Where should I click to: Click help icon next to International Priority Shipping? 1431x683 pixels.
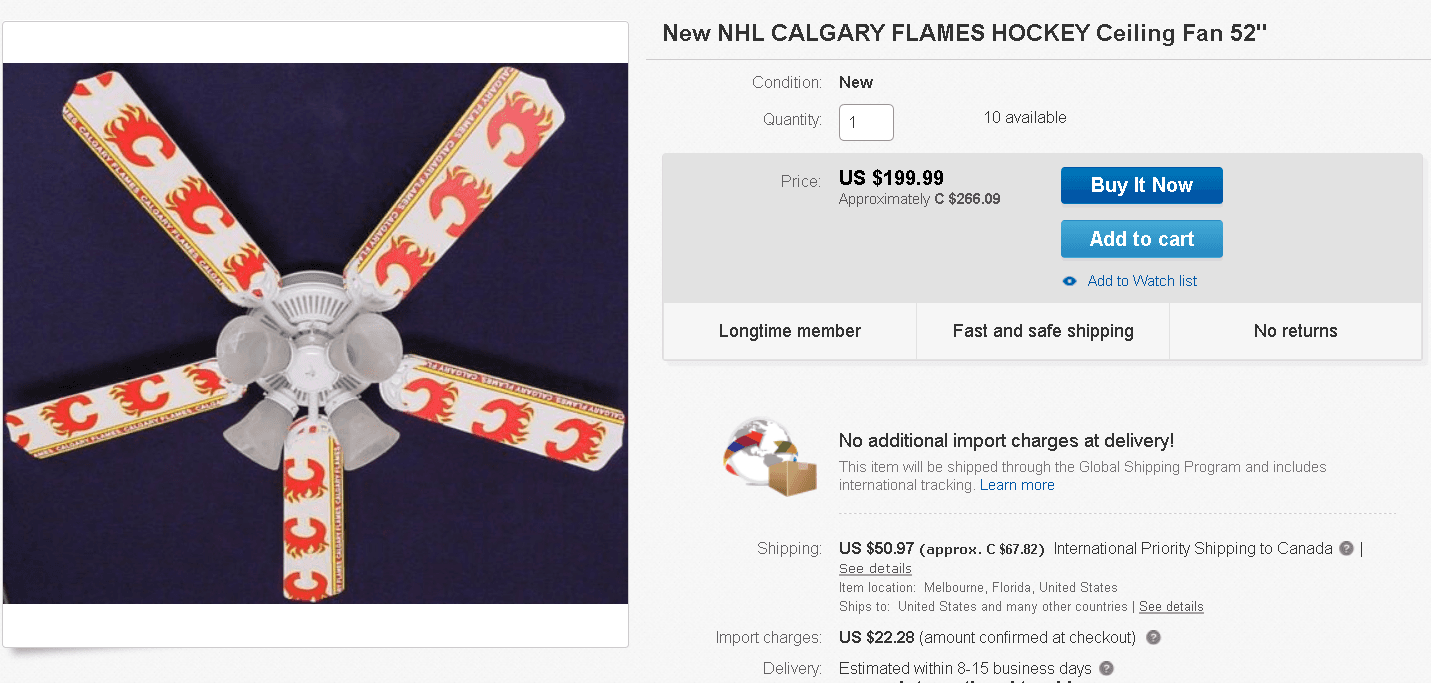(x=1346, y=548)
